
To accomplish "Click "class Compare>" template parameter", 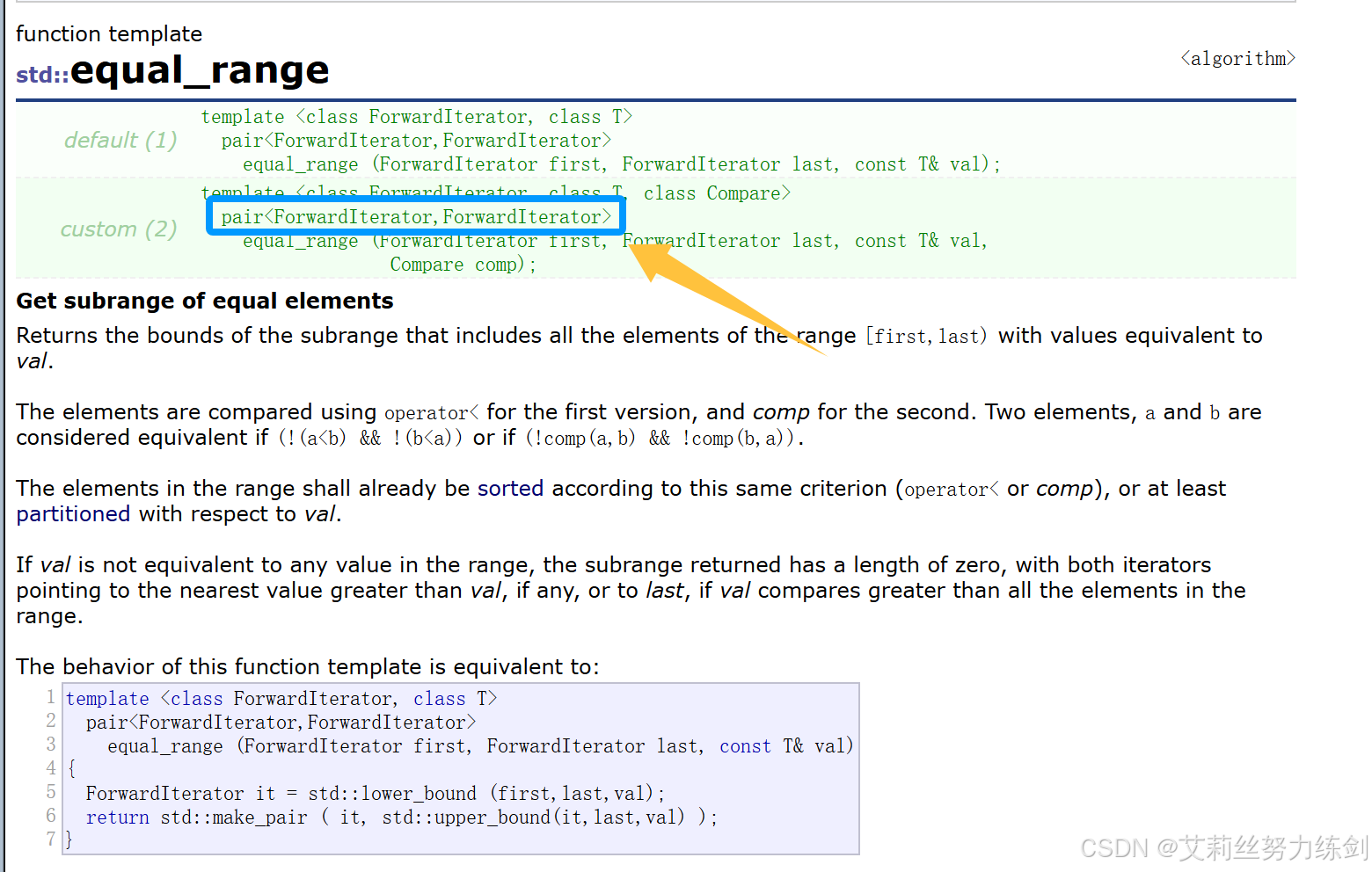I will [x=717, y=194].
